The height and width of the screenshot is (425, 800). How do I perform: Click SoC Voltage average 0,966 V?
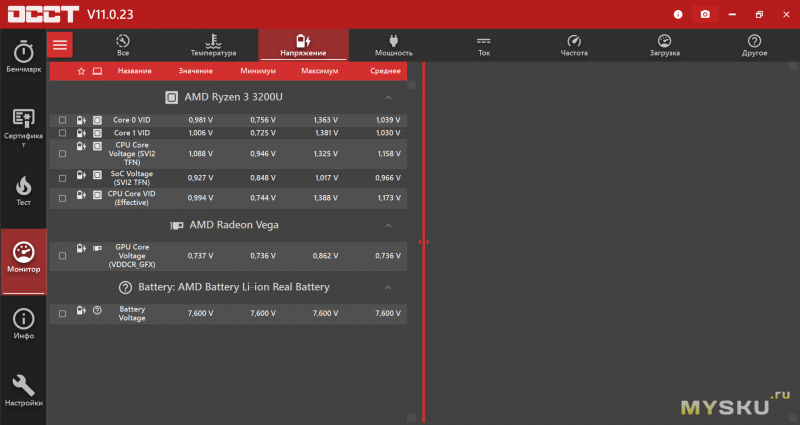coord(388,178)
